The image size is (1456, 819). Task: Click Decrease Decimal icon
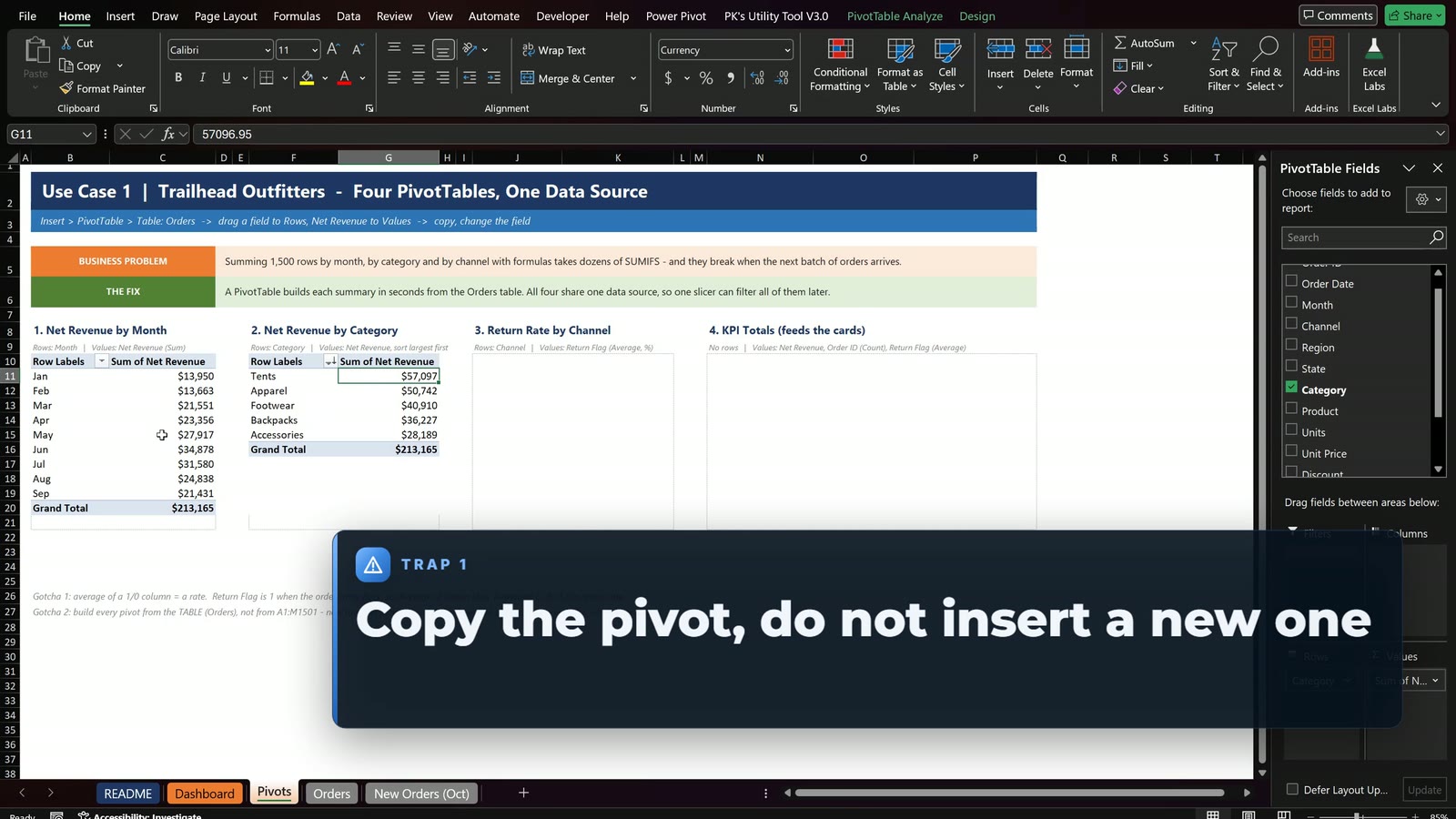pos(782,78)
